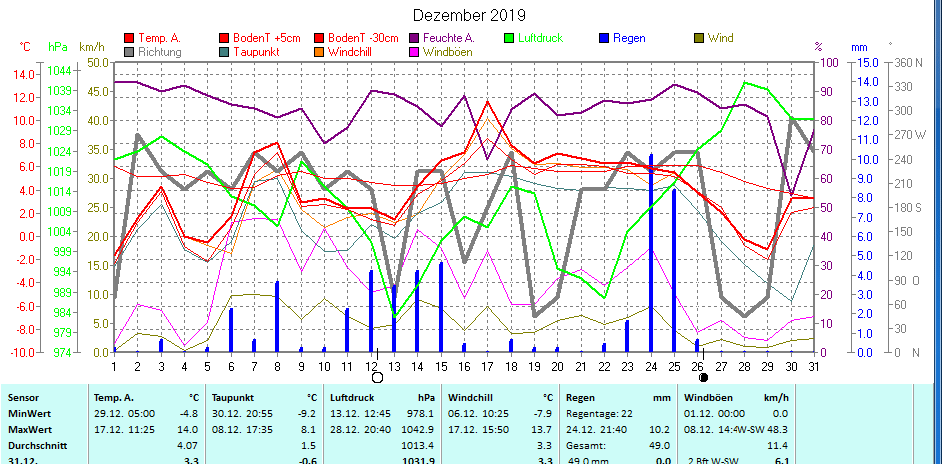Screen dimensions: 942x464
Task: Click the orange Windchill legend swatch
Action: (318, 52)
